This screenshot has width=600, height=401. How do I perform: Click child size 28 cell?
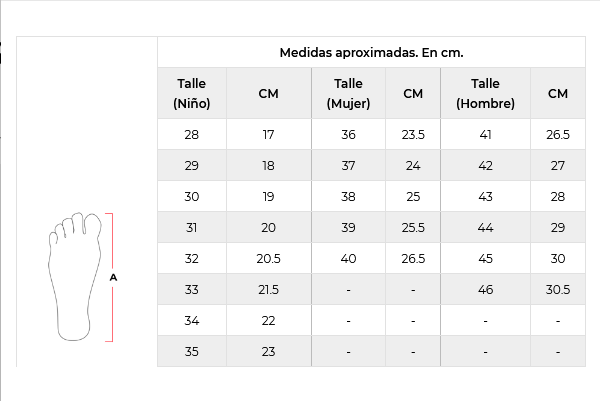[x=192, y=134]
